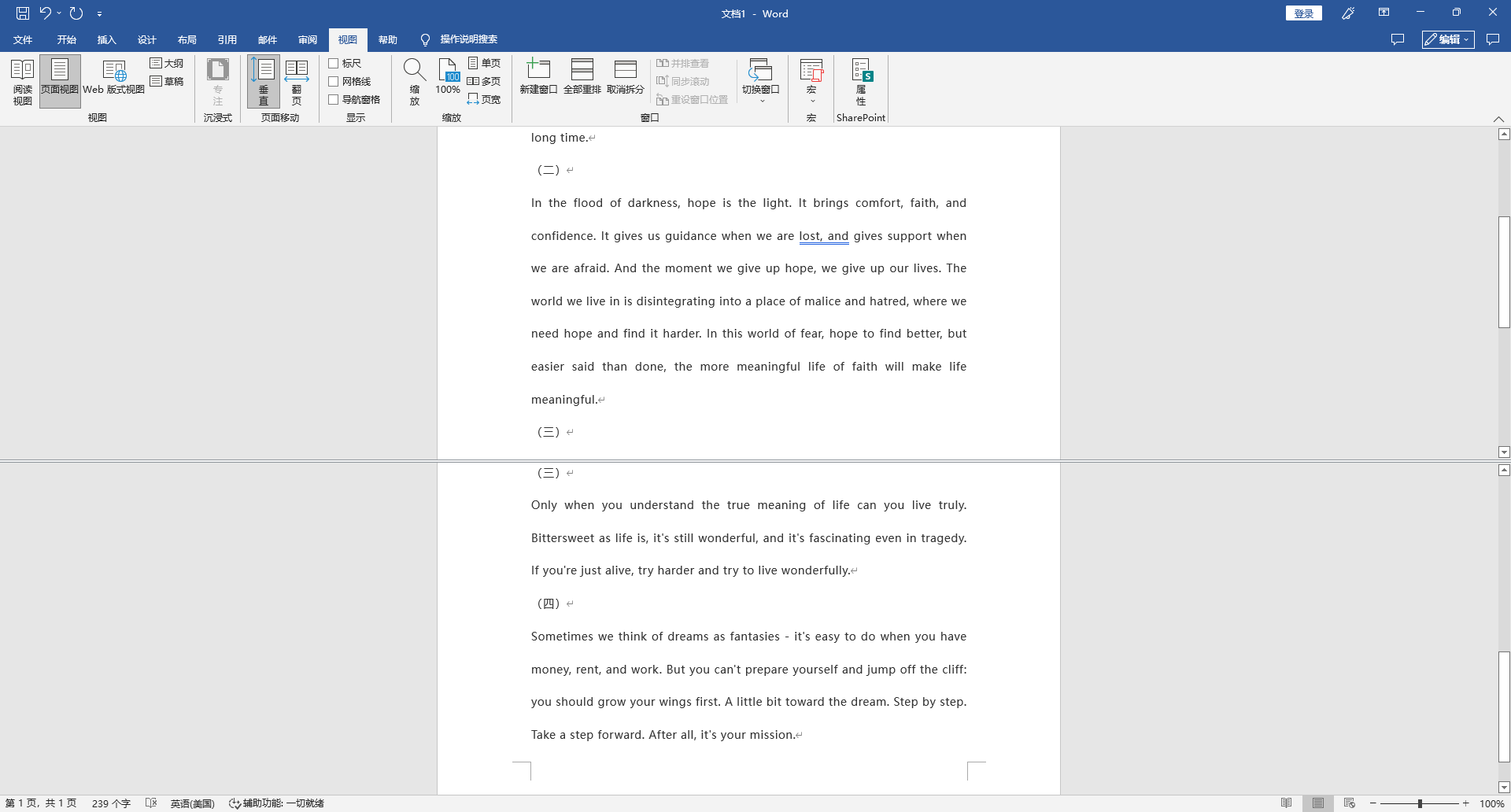The width and height of the screenshot is (1511, 812).
Task: Open a 新建窗口 new window
Action: [538, 77]
